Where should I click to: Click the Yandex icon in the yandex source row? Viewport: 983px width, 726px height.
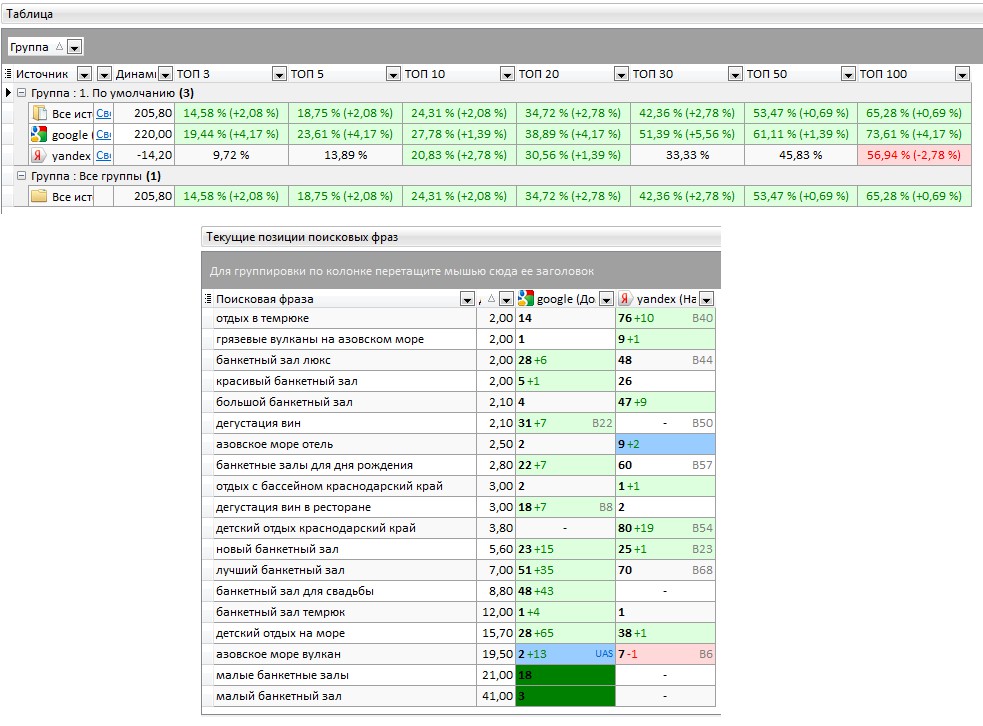pyautogui.click(x=39, y=155)
